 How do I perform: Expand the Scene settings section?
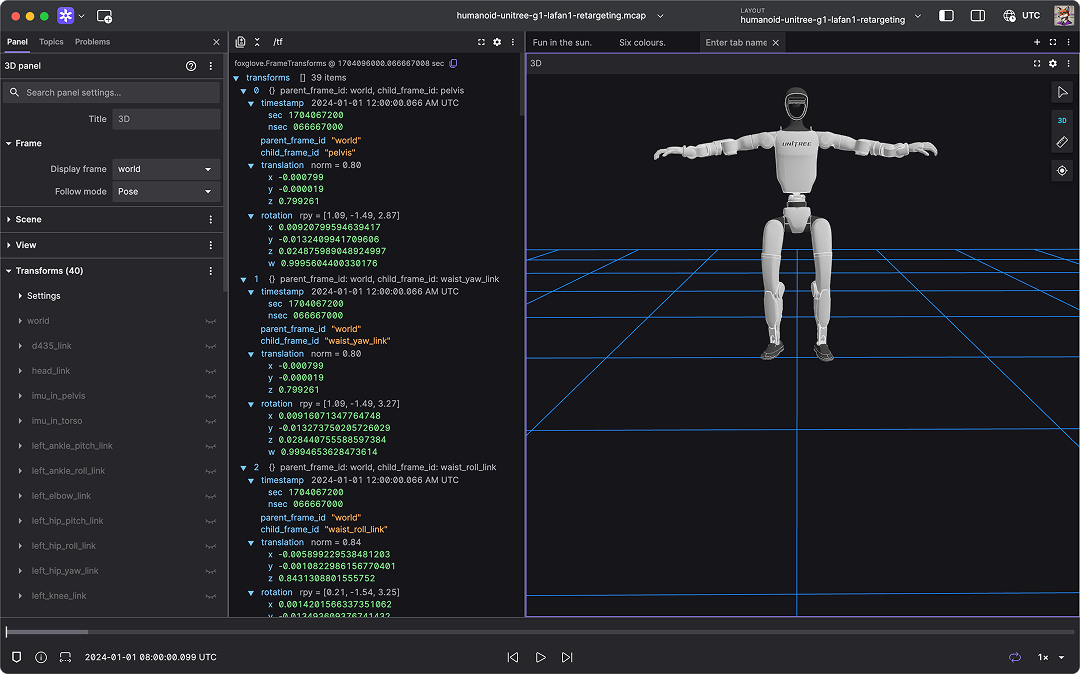click(x=29, y=219)
